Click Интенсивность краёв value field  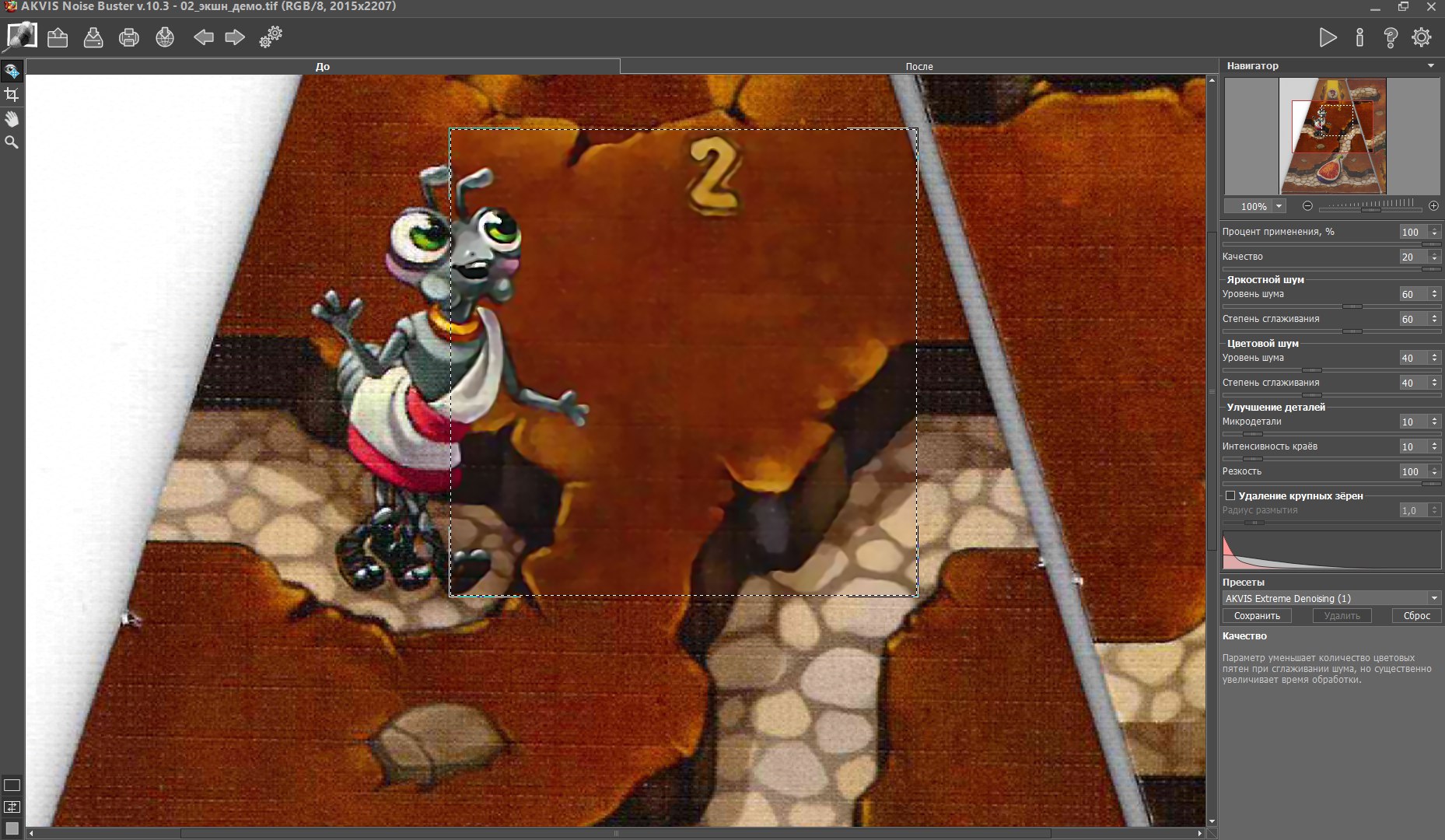1414,446
